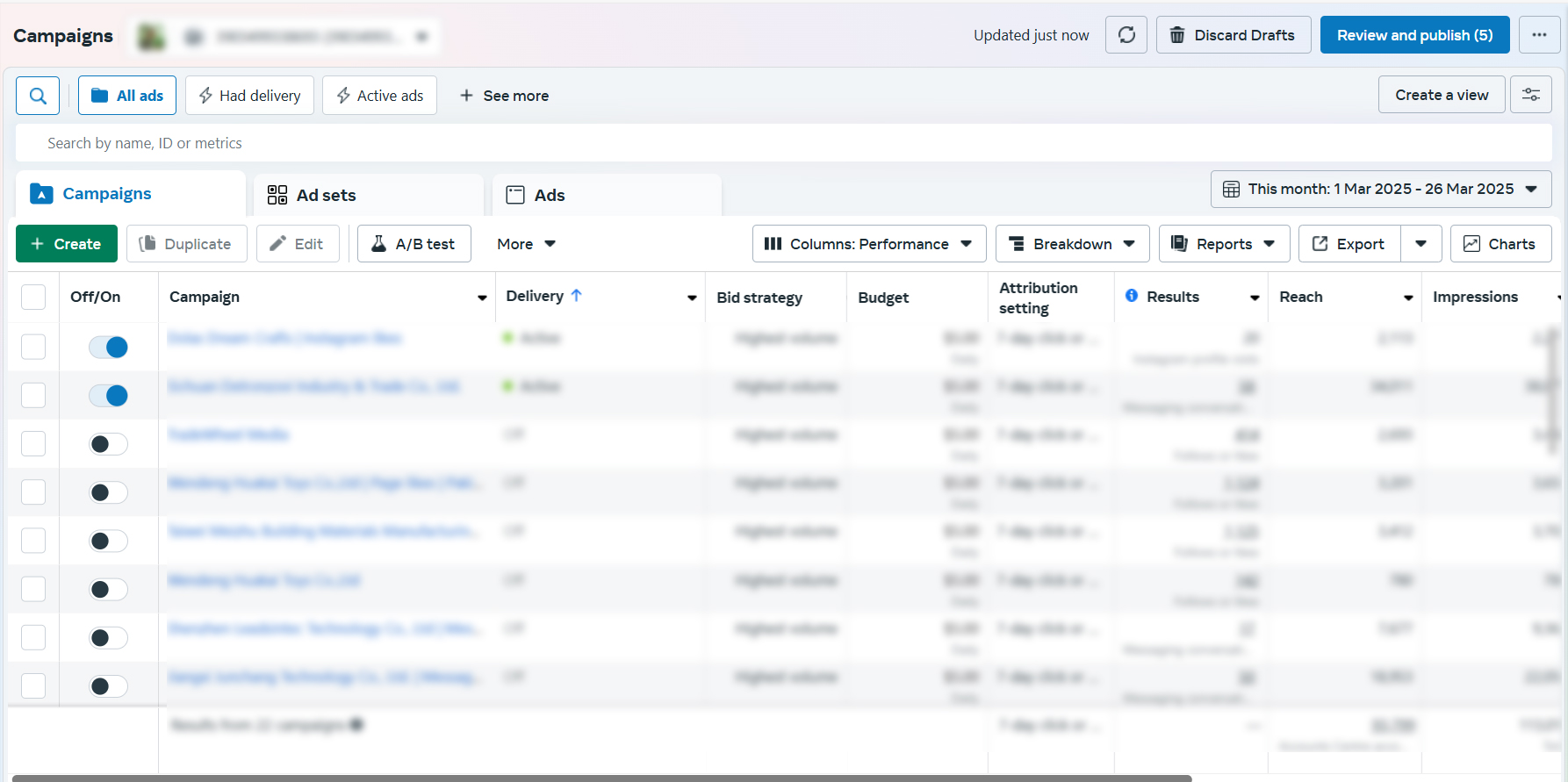Image resolution: width=1568 pixels, height=782 pixels.
Task: Open the Breakdown dropdown
Action: (1072, 244)
